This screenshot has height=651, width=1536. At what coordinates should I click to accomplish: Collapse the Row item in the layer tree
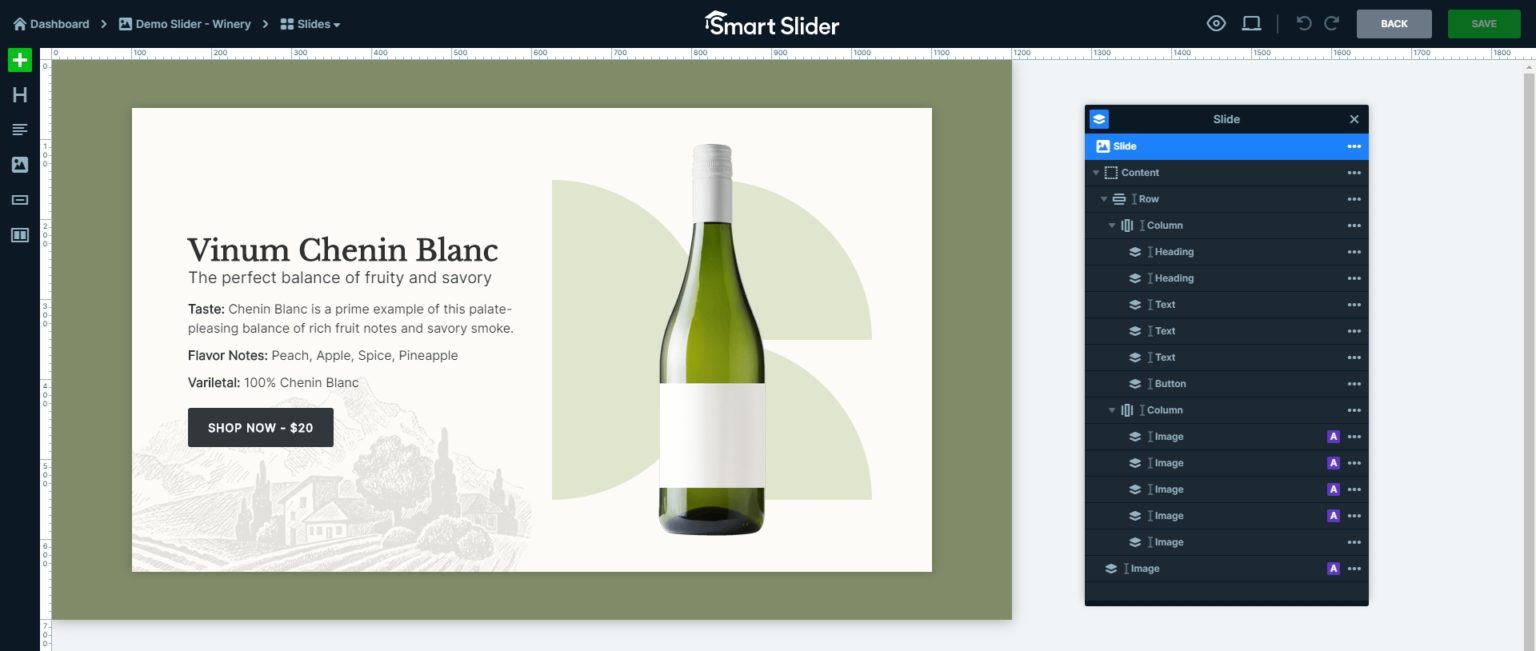[x=1104, y=198]
